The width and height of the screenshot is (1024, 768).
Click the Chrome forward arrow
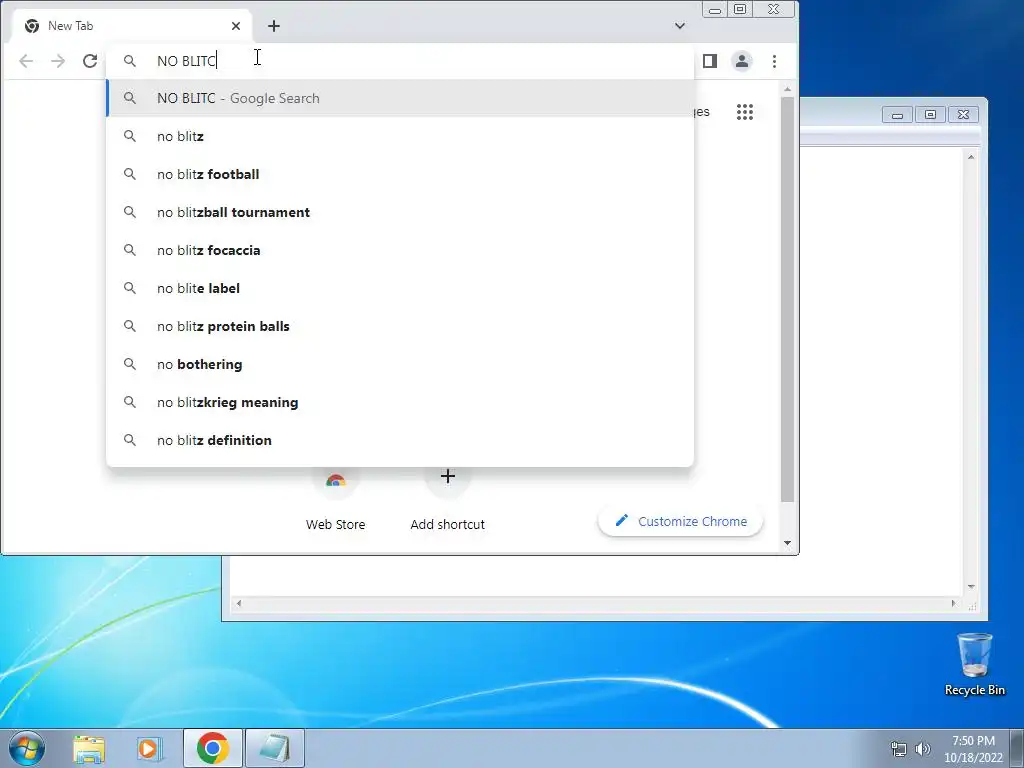[x=58, y=61]
